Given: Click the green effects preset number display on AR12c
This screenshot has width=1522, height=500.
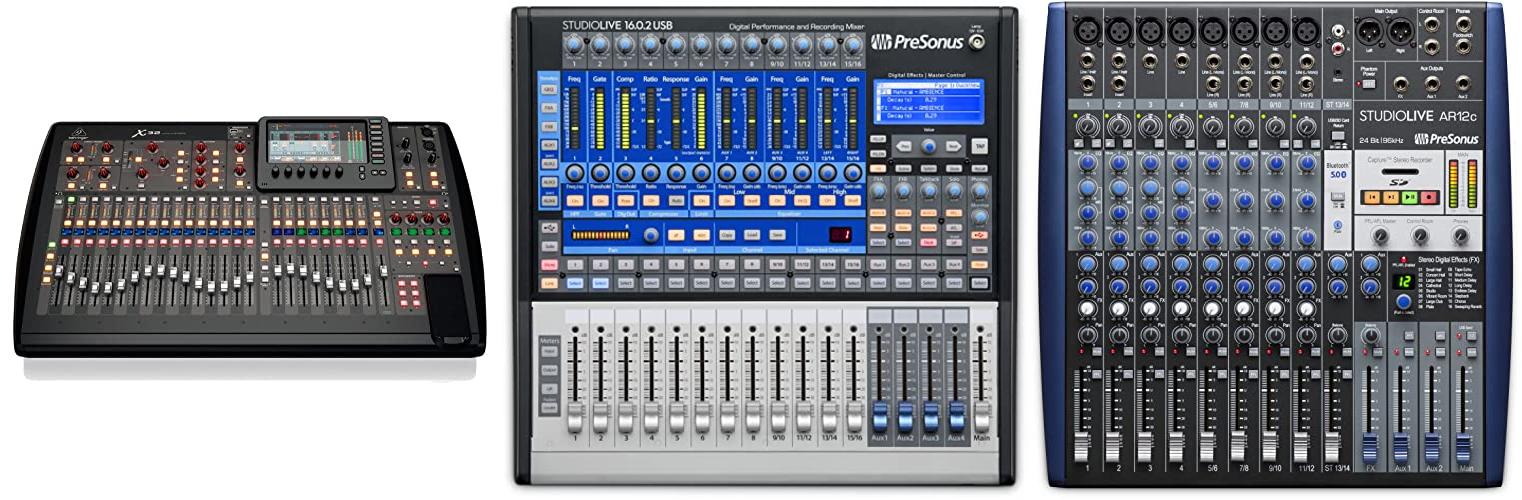Looking at the screenshot, I should click(1402, 282).
